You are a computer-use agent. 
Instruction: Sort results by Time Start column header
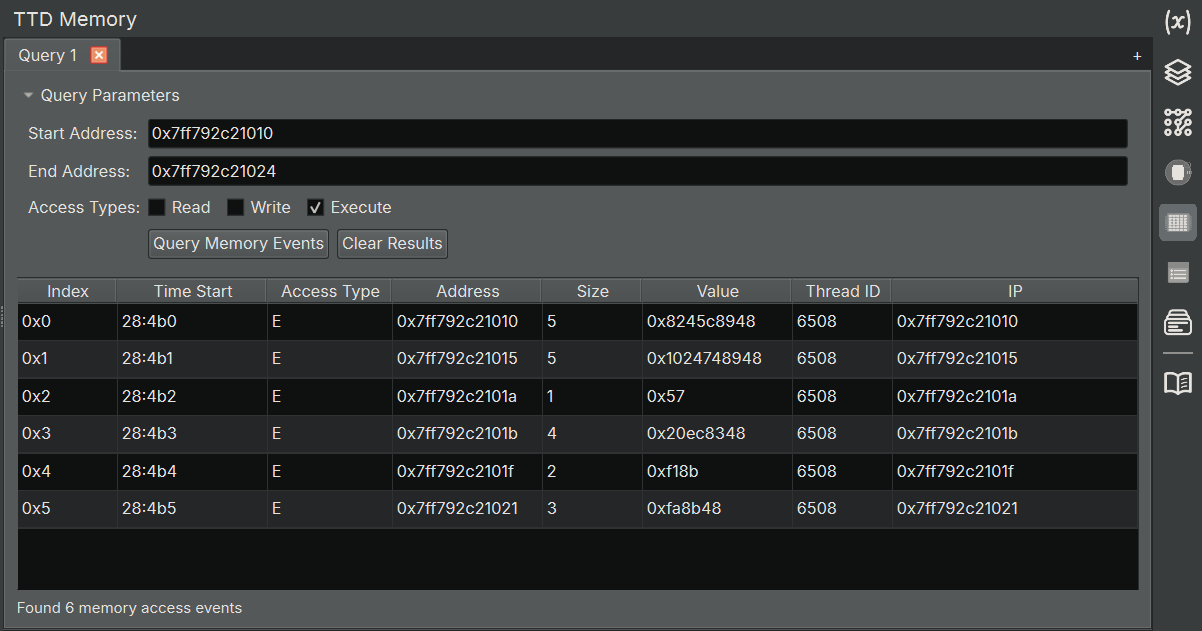[192, 292]
